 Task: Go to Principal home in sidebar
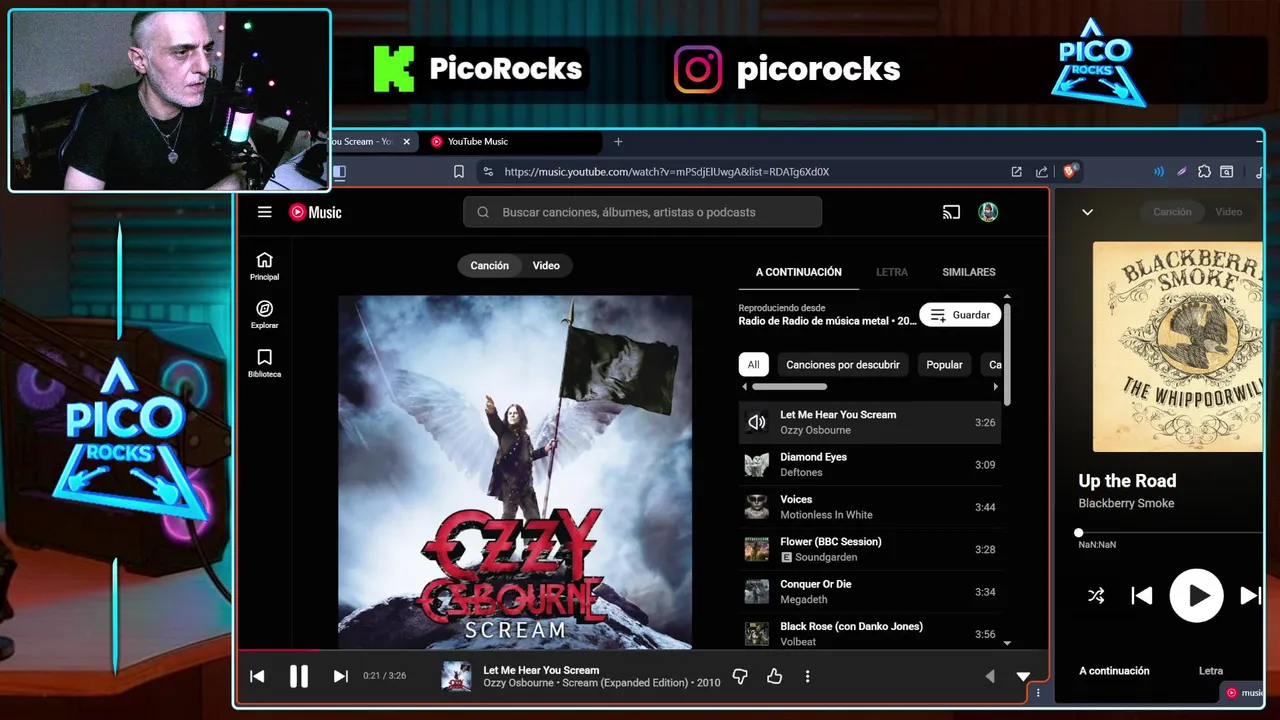(264, 266)
